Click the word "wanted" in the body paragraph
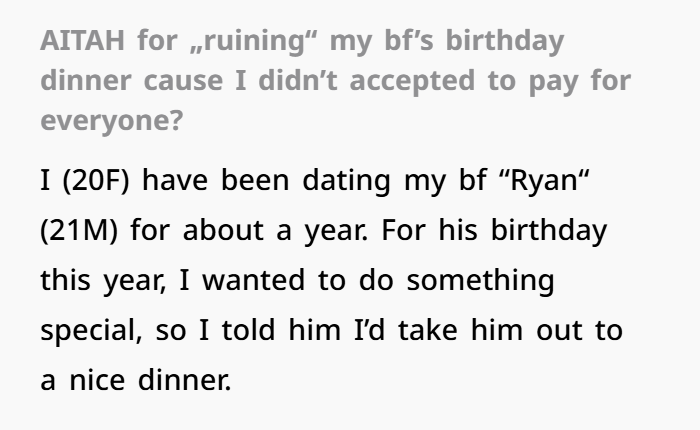The width and height of the screenshot is (700, 430). coord(254,281)
